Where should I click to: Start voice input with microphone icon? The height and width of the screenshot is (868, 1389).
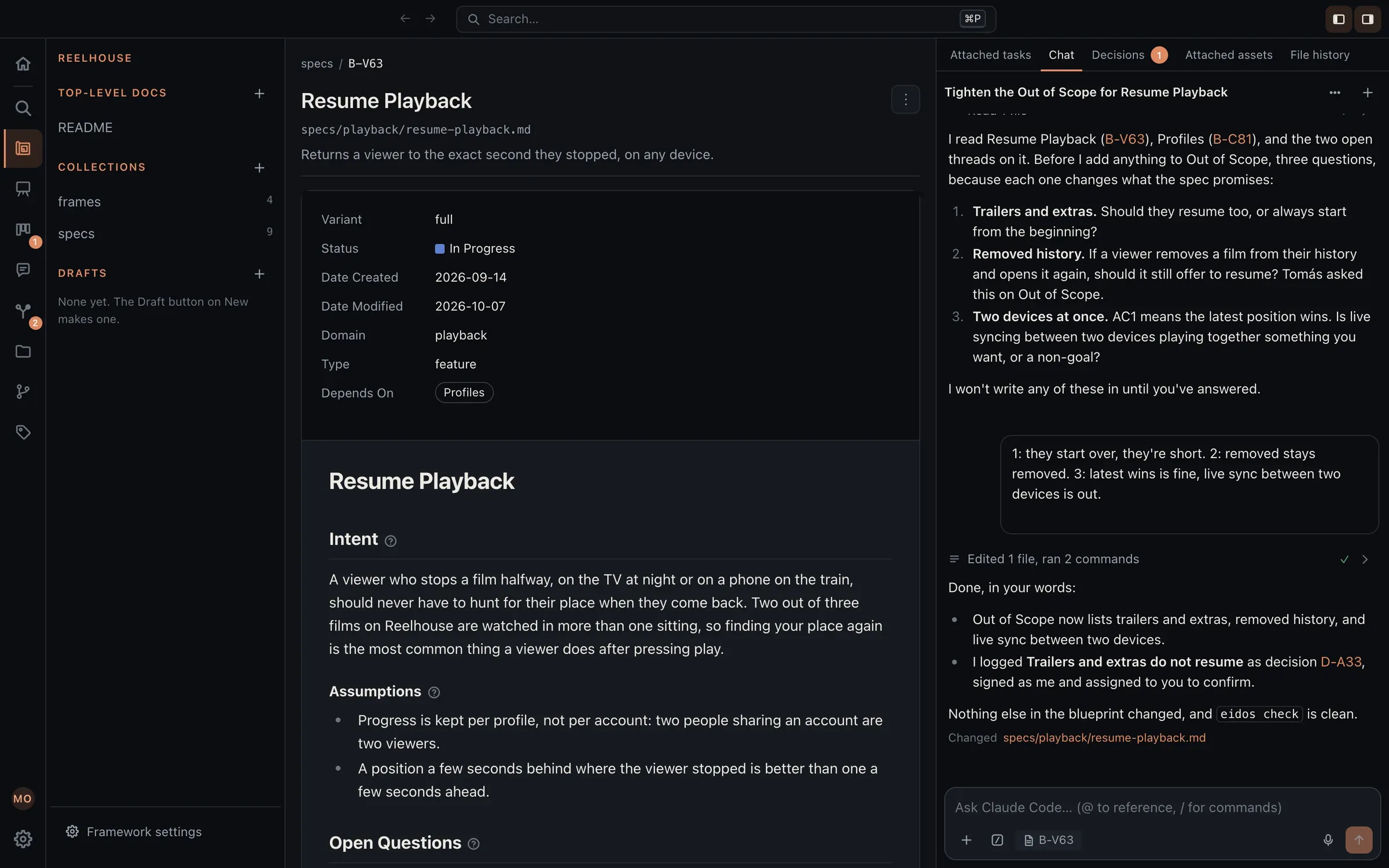pos(1328,840)
